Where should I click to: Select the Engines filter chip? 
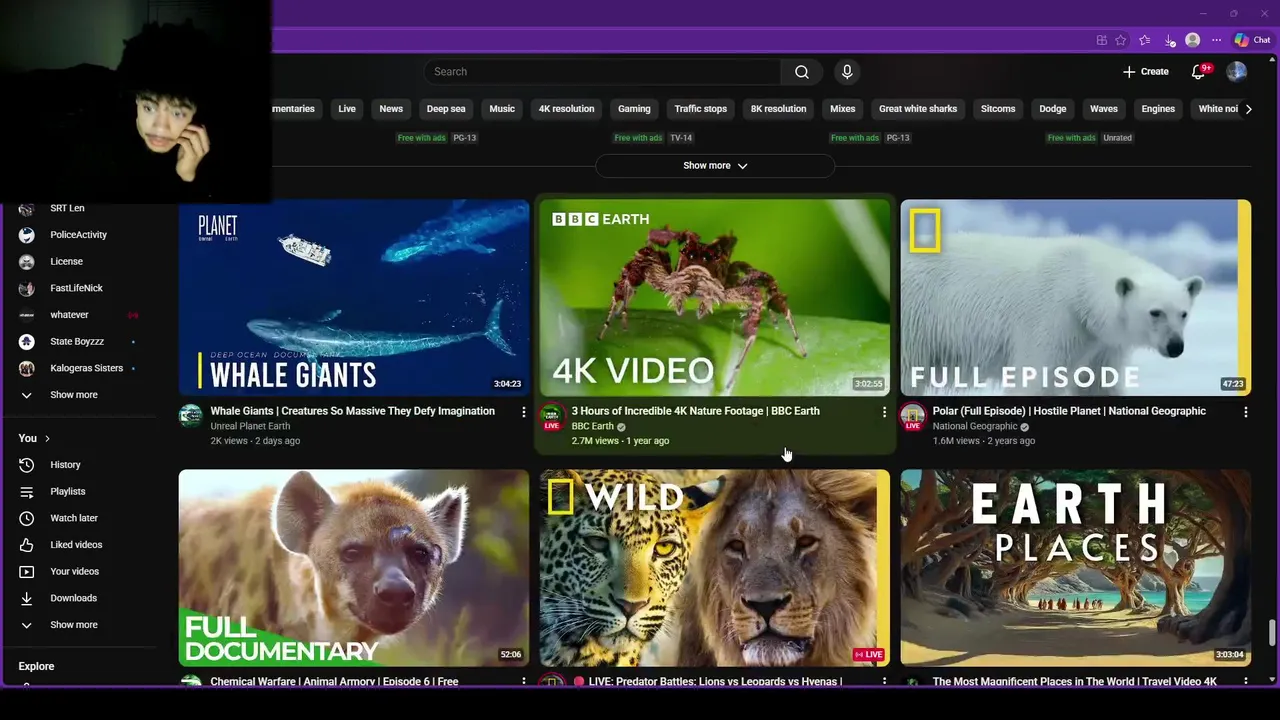(1158, 109)
